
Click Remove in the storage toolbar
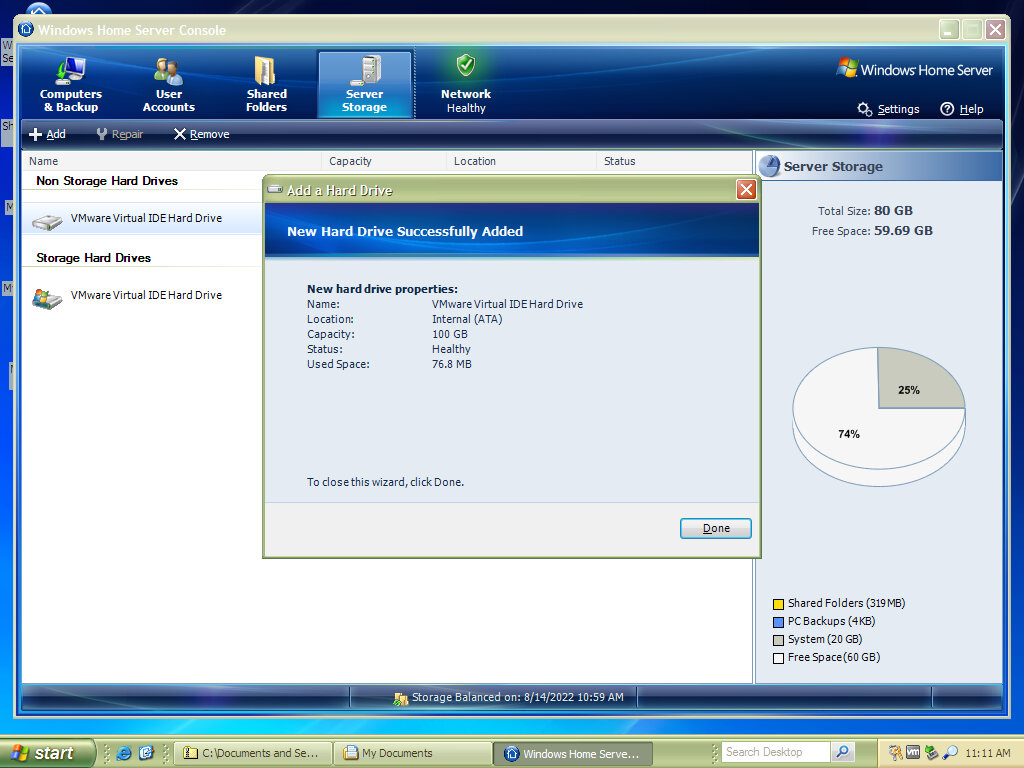(201, 134)
